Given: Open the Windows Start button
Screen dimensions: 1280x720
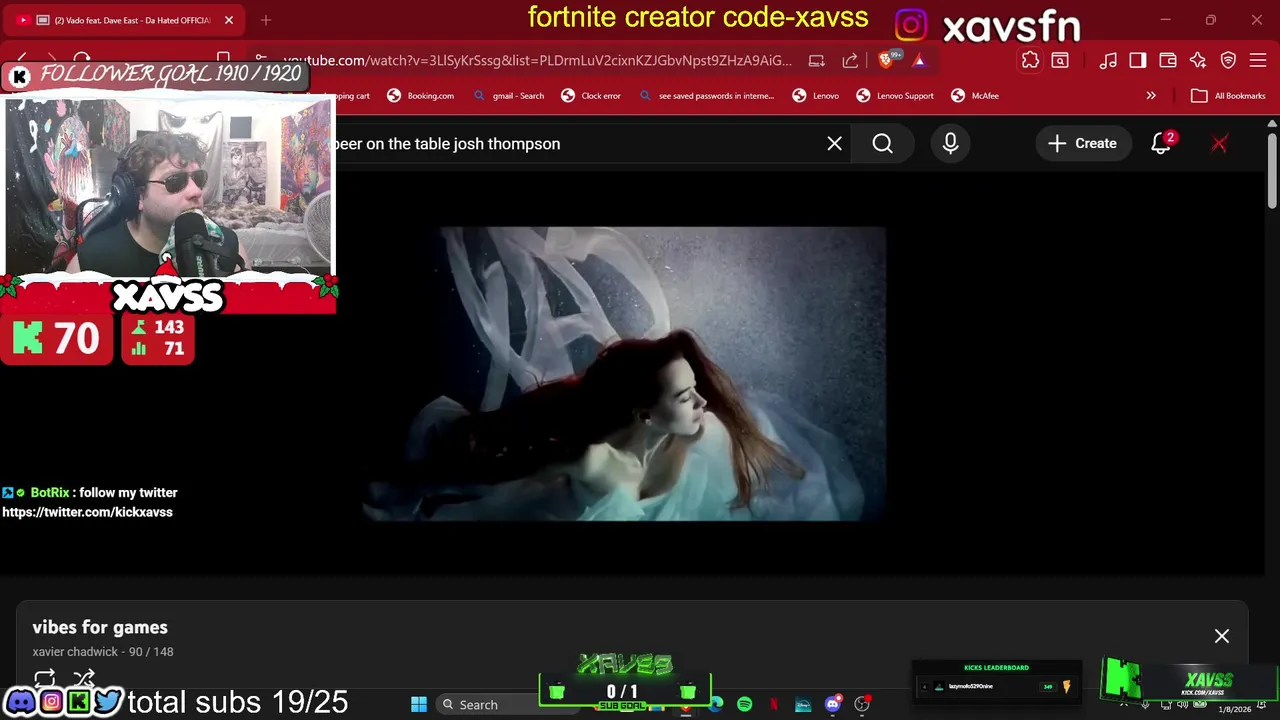Looking at the screenshot, I should [419, 705].
